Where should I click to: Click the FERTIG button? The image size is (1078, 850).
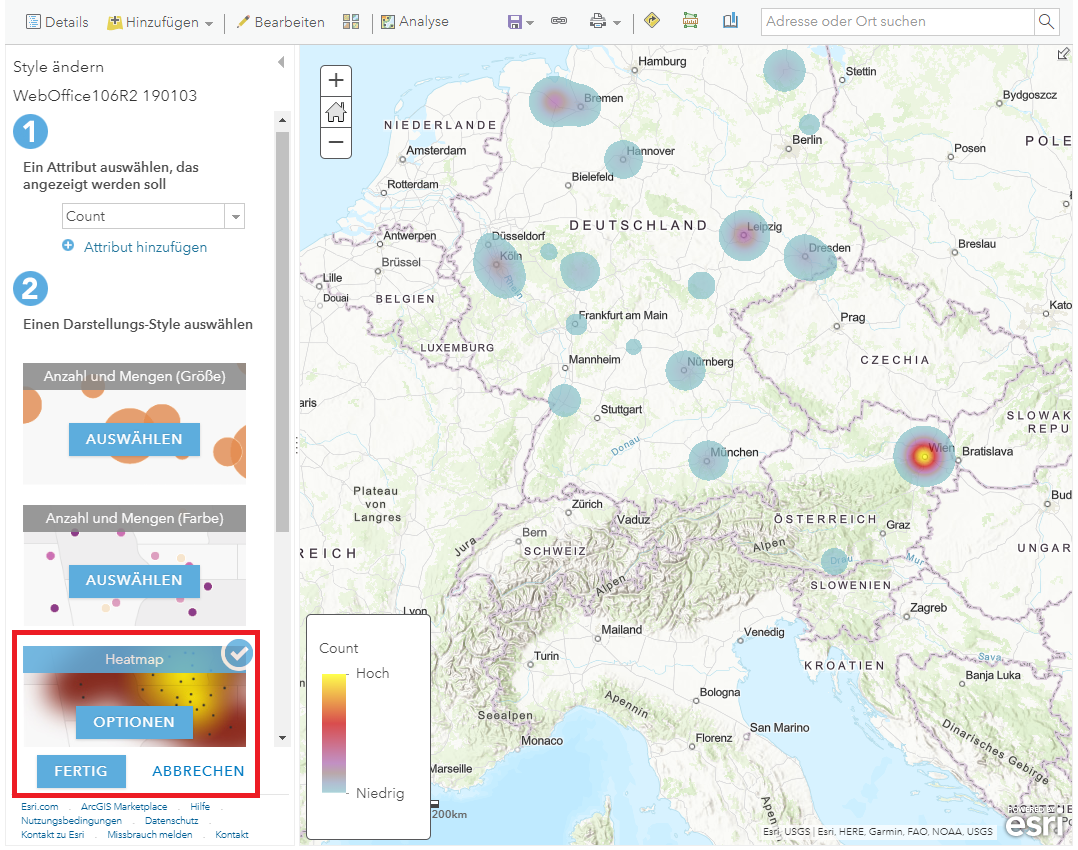point(81,771)
